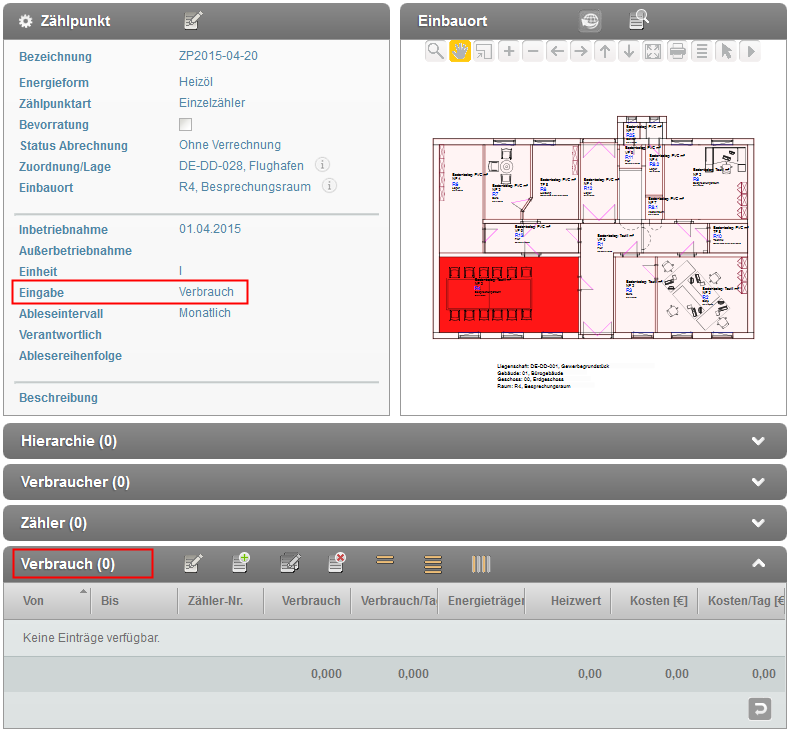Toggle the Bevorratung checkbox
This screenshot has width=790, height=731.
(185, 125)
